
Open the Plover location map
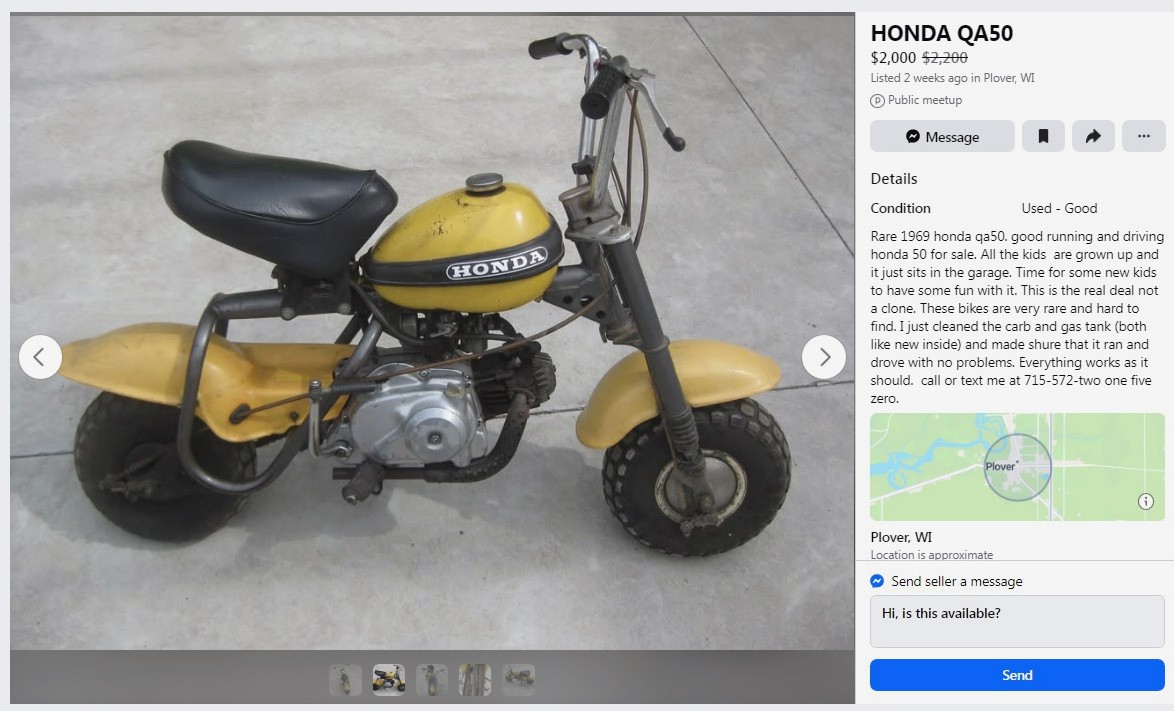coord(1017,467)
